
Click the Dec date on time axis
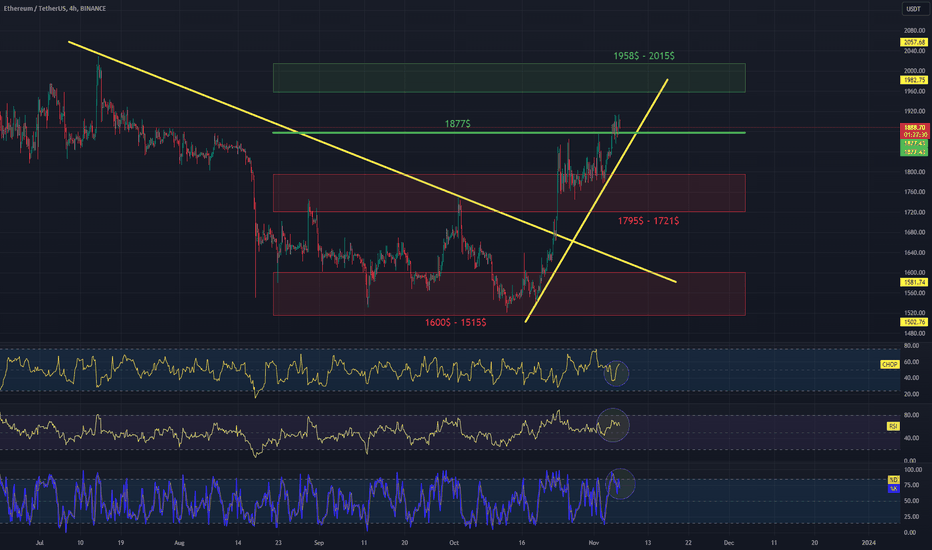point(729,542)
